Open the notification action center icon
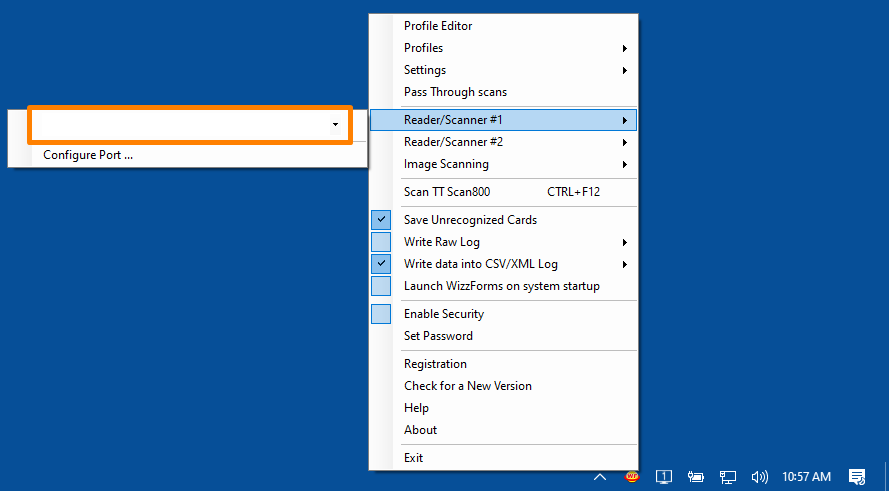The width and height of the screenshot is (889, 491). click(857, 477)
